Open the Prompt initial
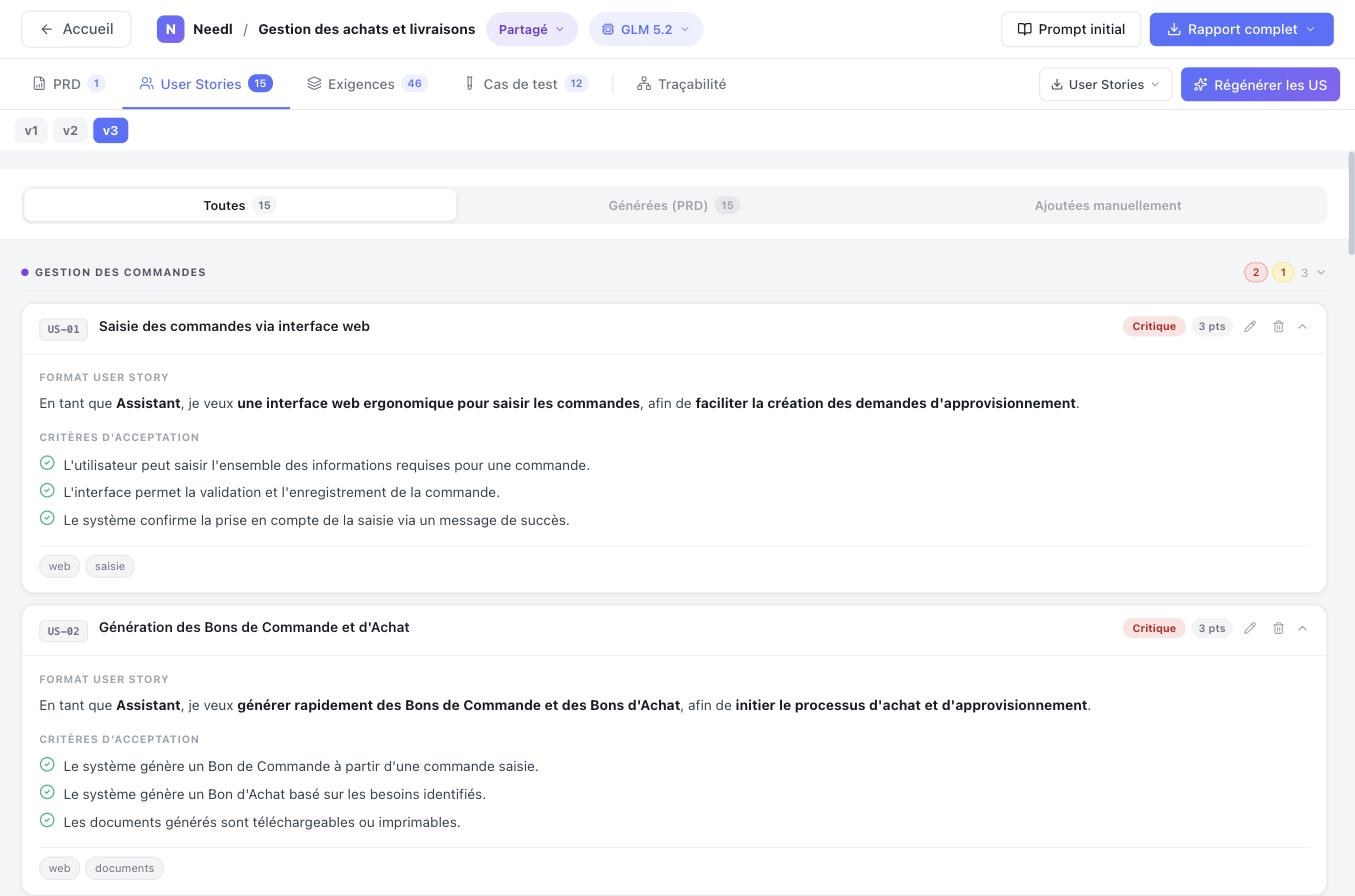Screen dimensions: 1355x896 pyautogui.click(x=1071, y=29)
